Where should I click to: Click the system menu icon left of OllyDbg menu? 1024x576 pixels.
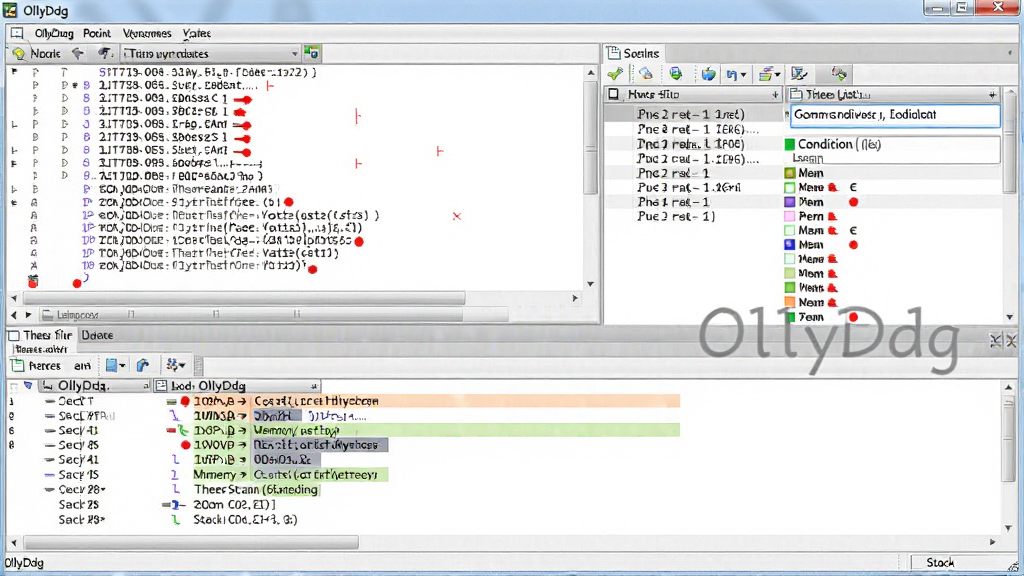17,33
